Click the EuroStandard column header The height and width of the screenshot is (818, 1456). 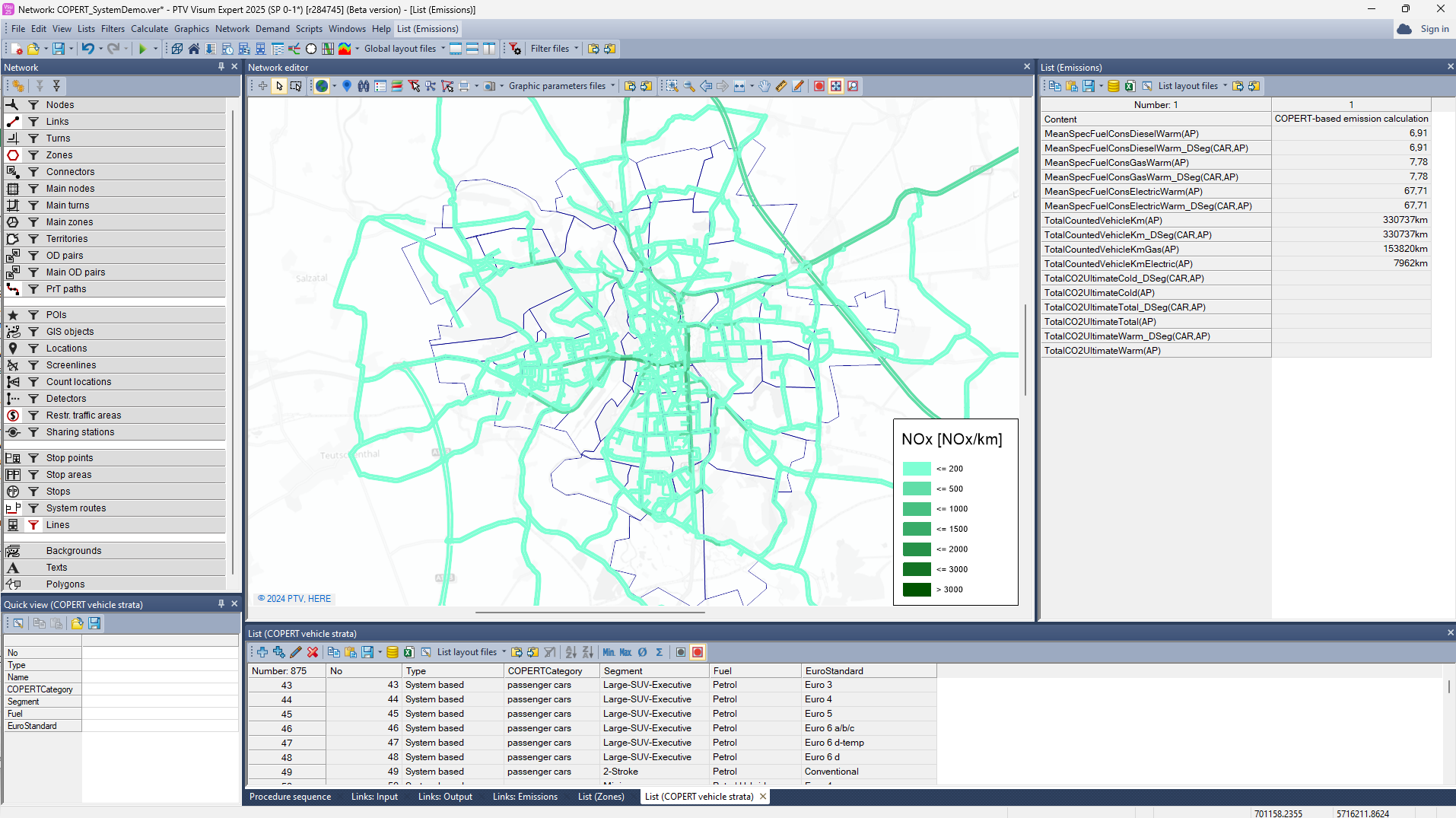pos(869,671)
